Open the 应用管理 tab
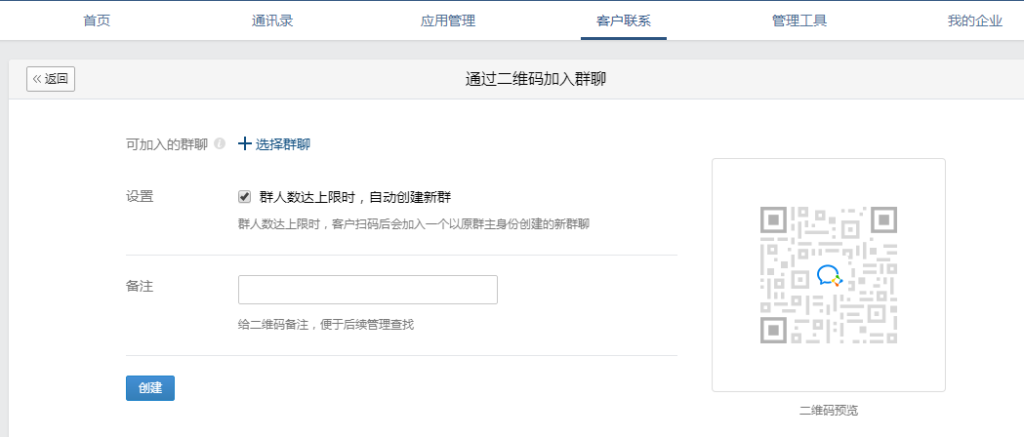Viewport: 1024px width, 437px height. (x=448, y=21)
